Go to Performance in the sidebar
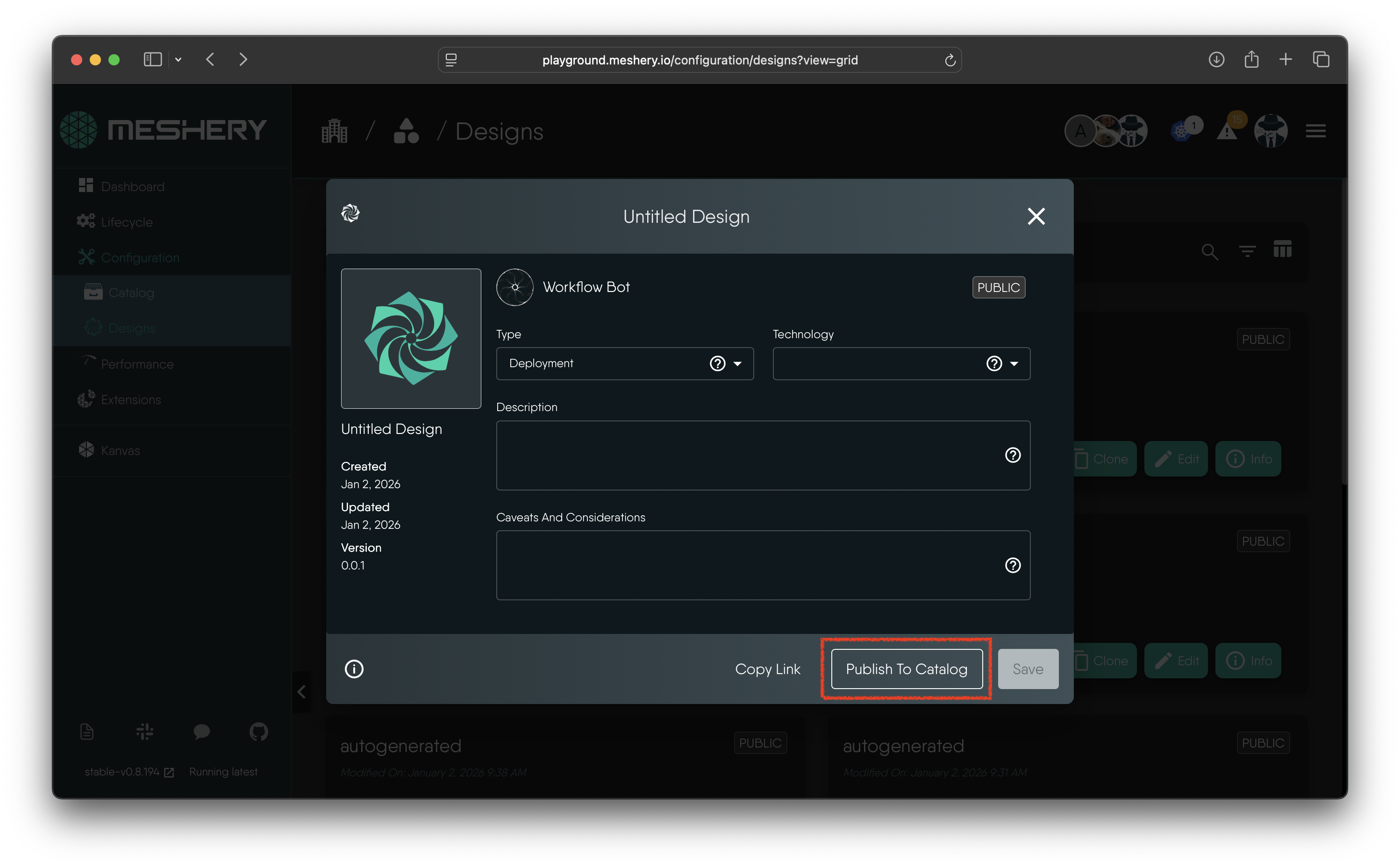 pyautogui.click(x=137, y=364)
